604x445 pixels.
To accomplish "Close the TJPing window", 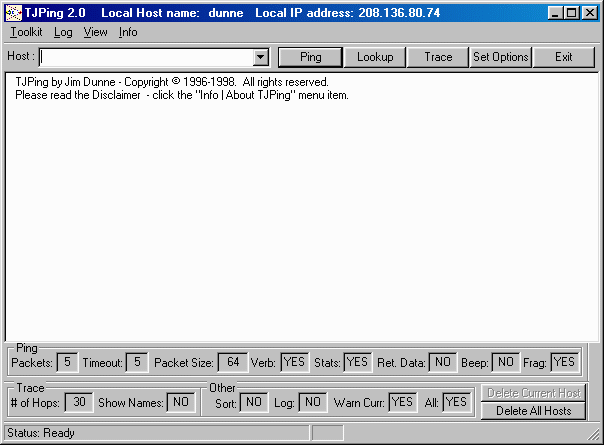I will [590, 13].
